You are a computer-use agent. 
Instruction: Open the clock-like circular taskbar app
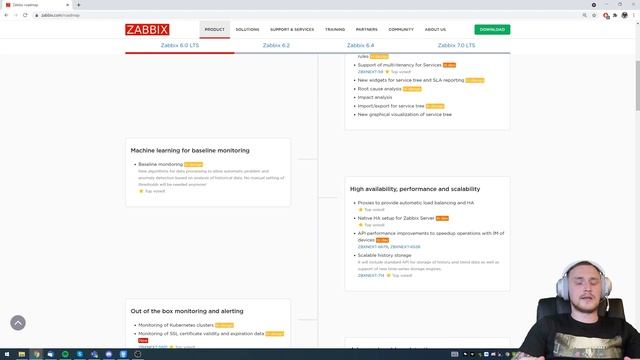point(138,354)
